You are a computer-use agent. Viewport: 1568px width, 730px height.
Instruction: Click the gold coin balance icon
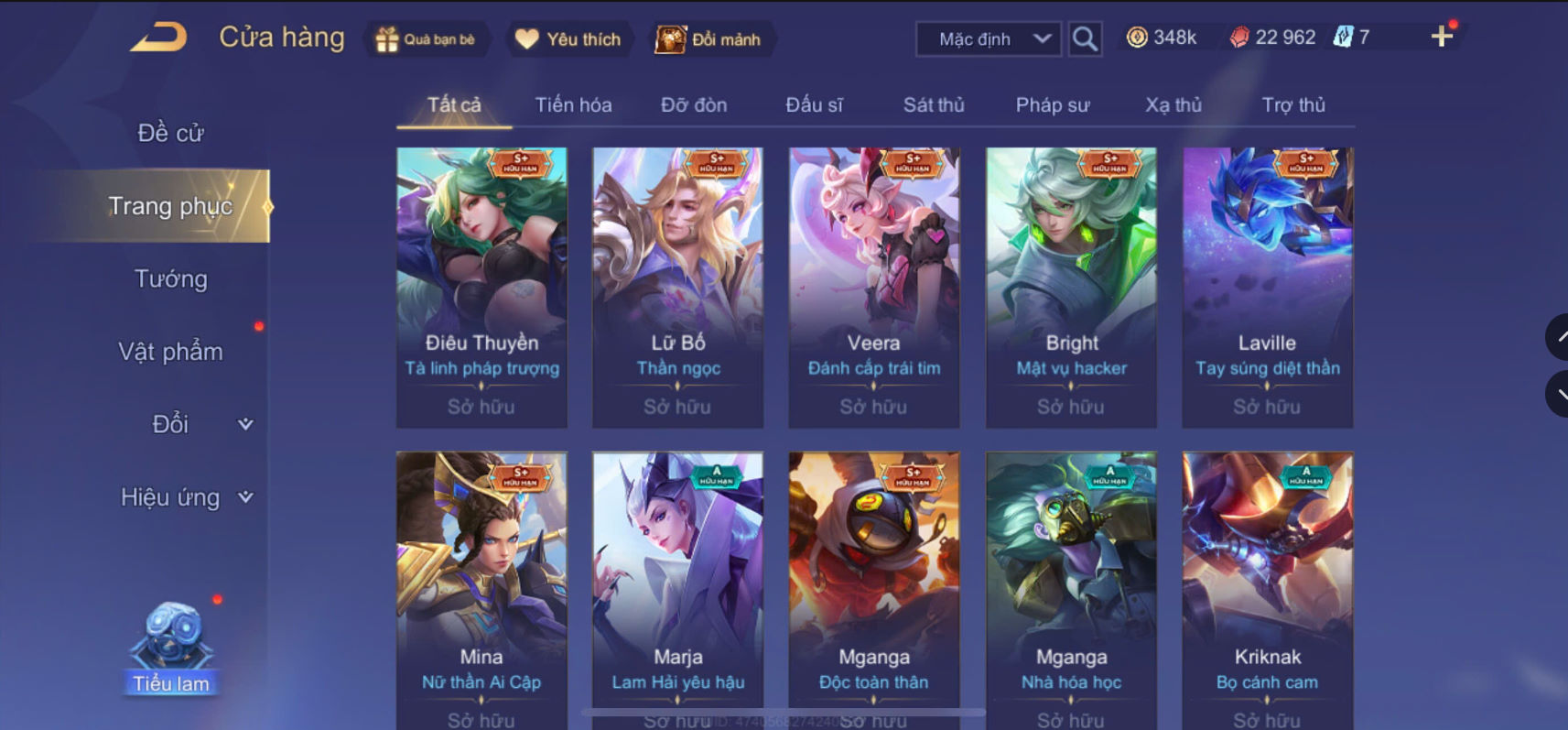1137,38
